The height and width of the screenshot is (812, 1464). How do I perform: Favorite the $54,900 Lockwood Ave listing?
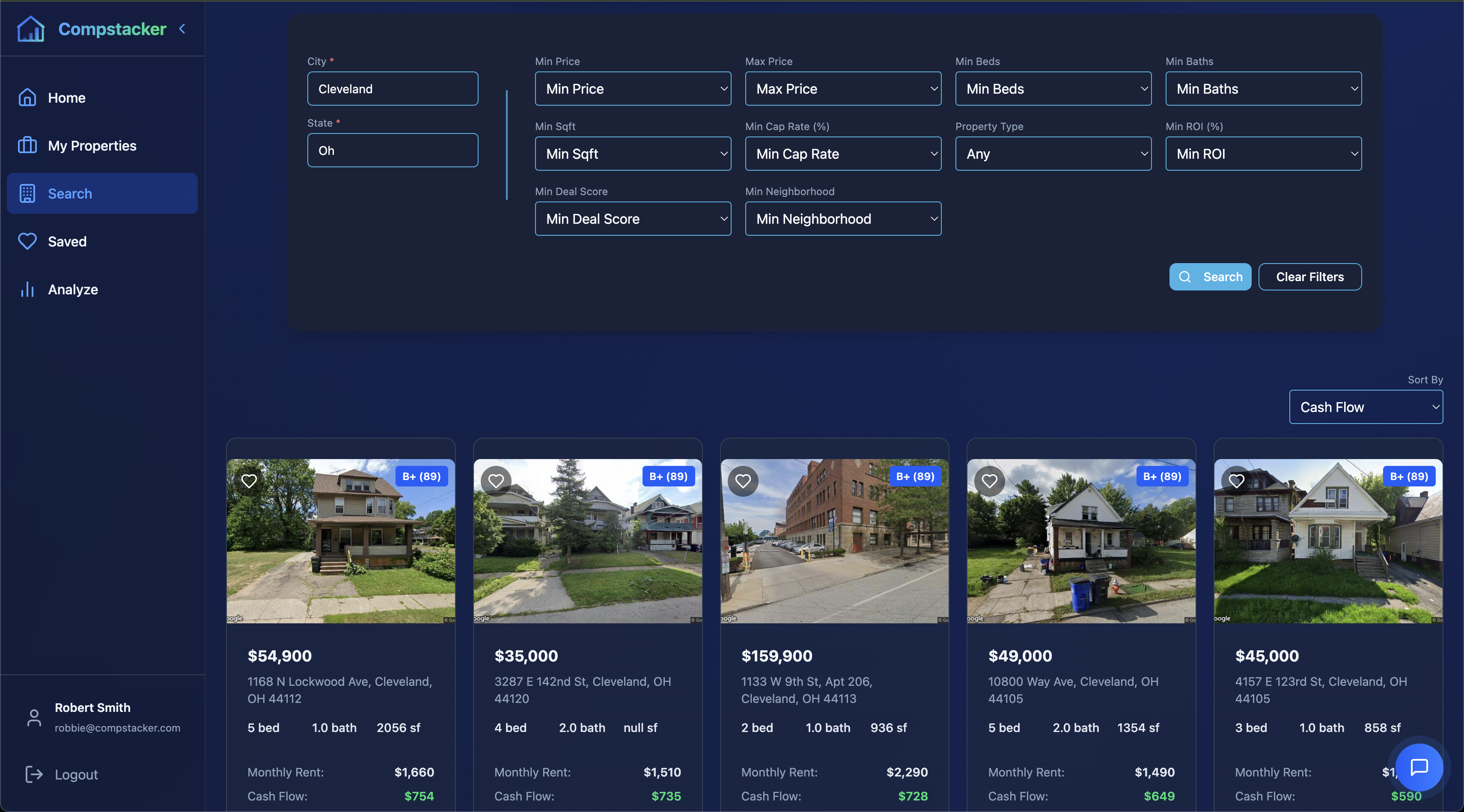click(x=249, y=481)
